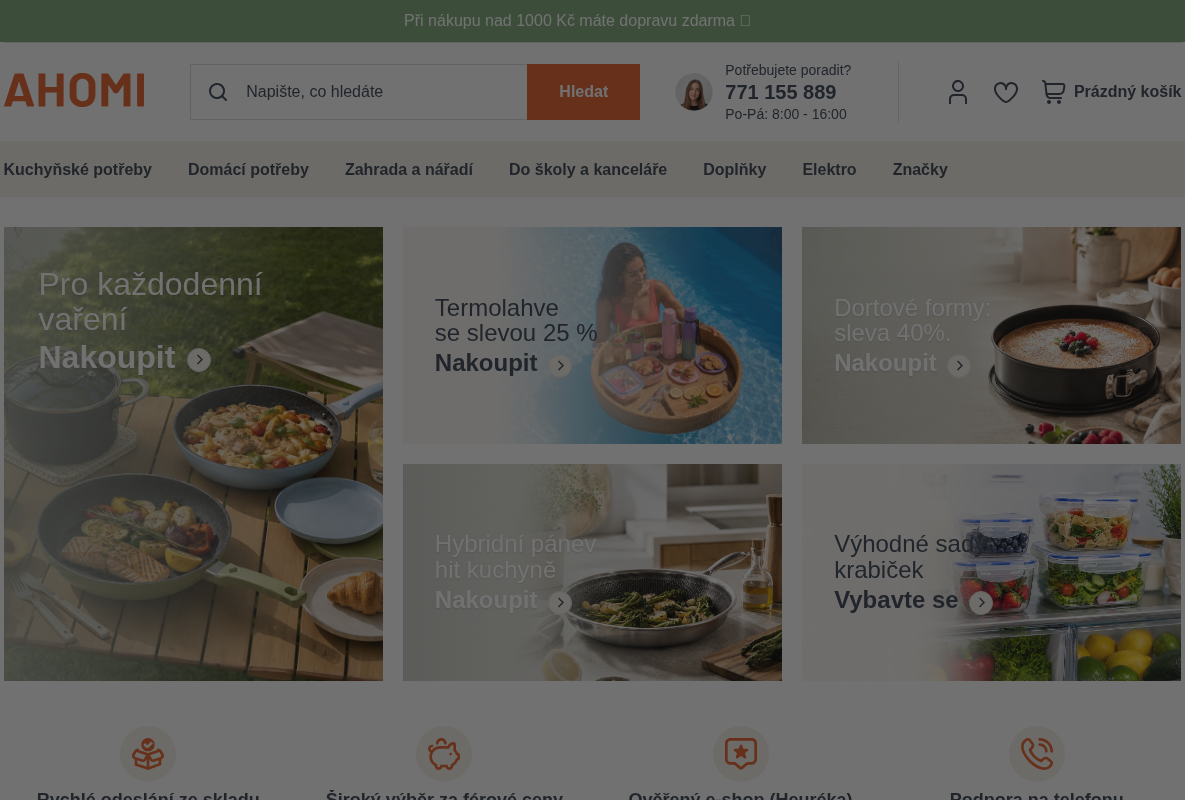Image resolution: width=1200 pixels, height=800 pixels.
Task: Click the support advisor avatar
Action: pos(694,92)
